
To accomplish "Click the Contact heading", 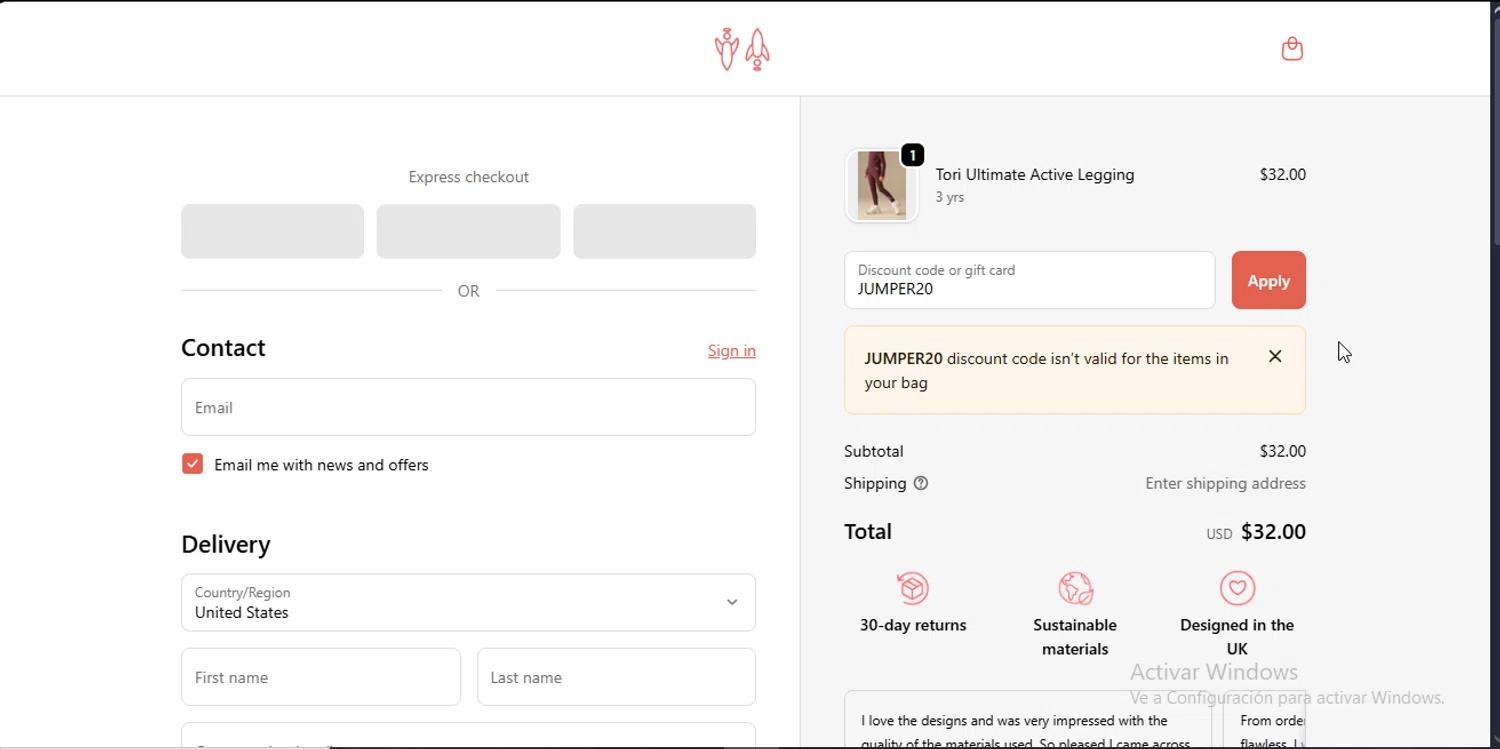I will pyautogui.click(x=223, y=348).
